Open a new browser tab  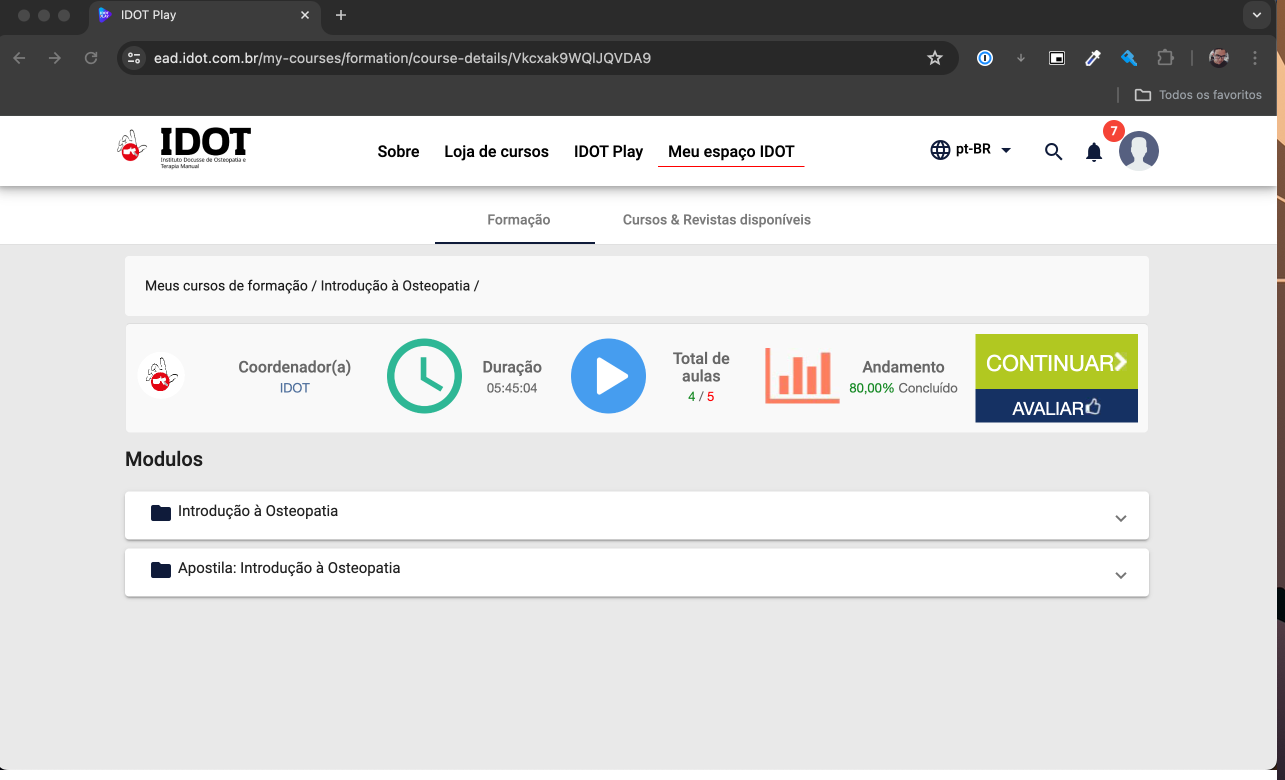coord(341,15)
